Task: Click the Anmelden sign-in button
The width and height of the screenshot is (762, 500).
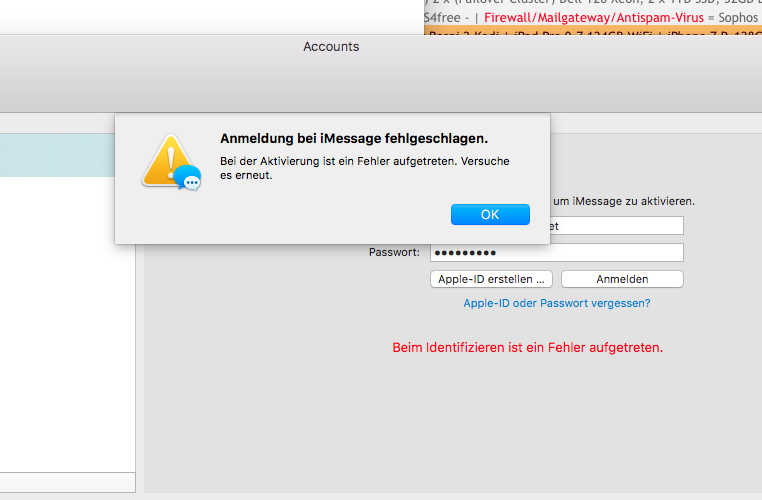Action: 622,279
